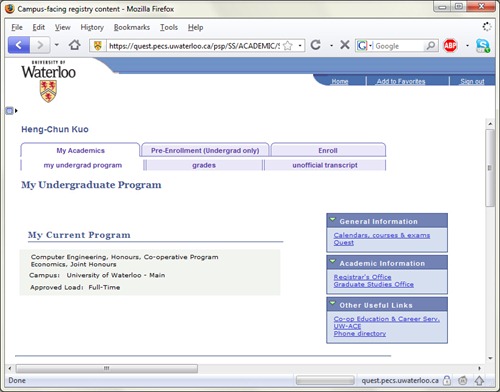Click the Heng-Chun Kuo name heading
The width and height of the screenshot is (500, 392).
(x=55, y=129)
